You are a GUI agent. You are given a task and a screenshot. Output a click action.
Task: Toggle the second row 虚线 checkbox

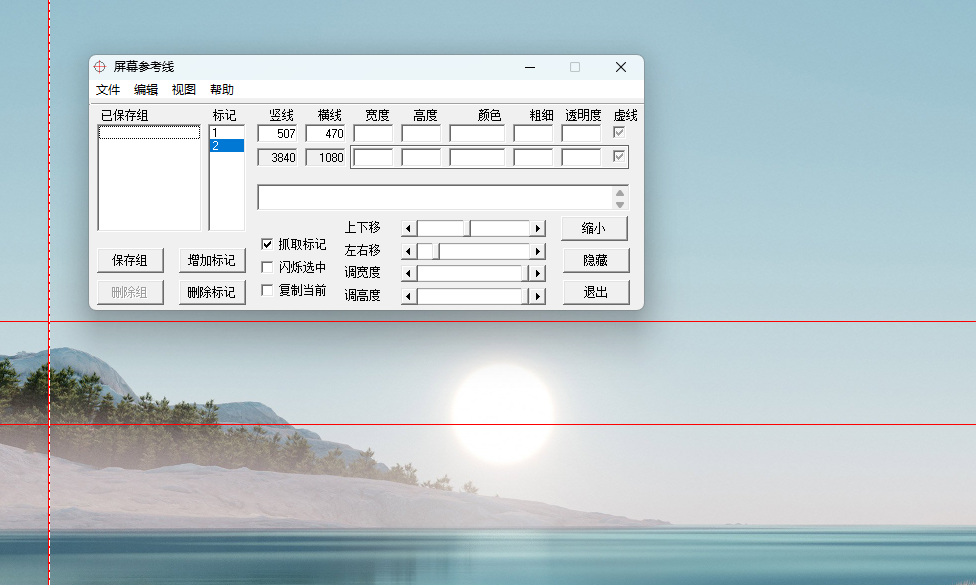[x=619, y=156]
